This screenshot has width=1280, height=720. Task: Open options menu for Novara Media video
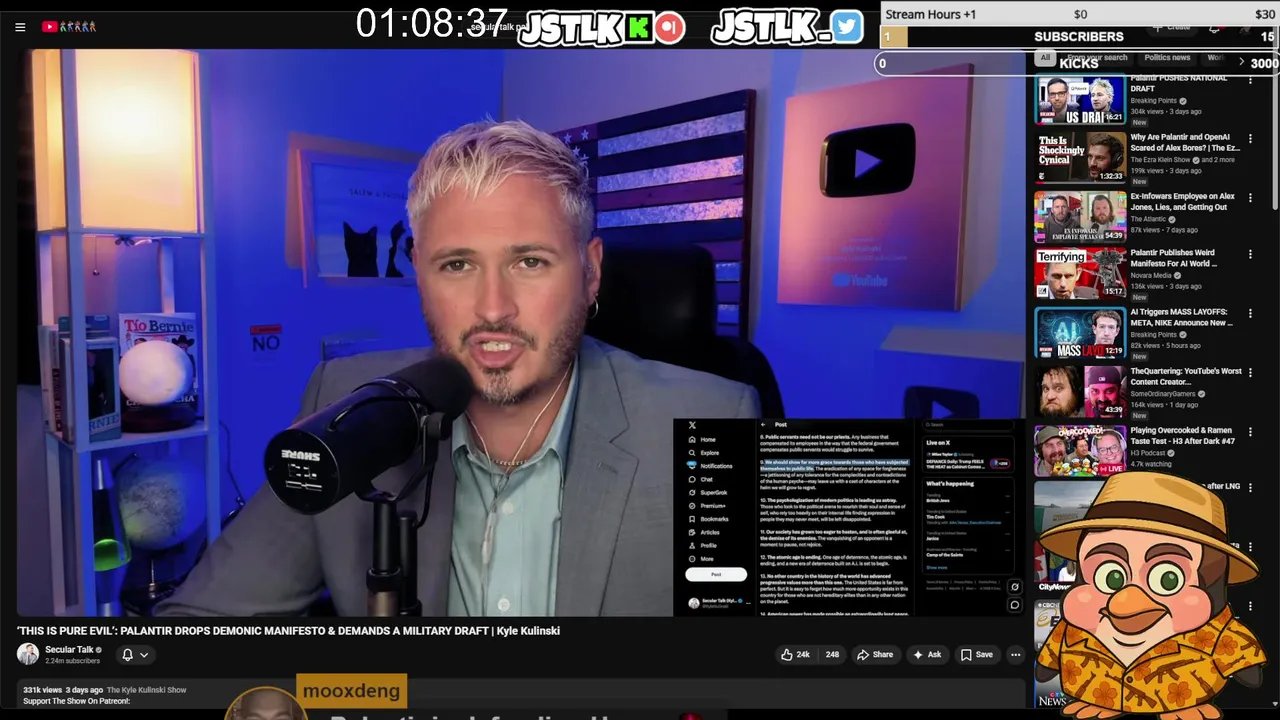(1250, 255)
